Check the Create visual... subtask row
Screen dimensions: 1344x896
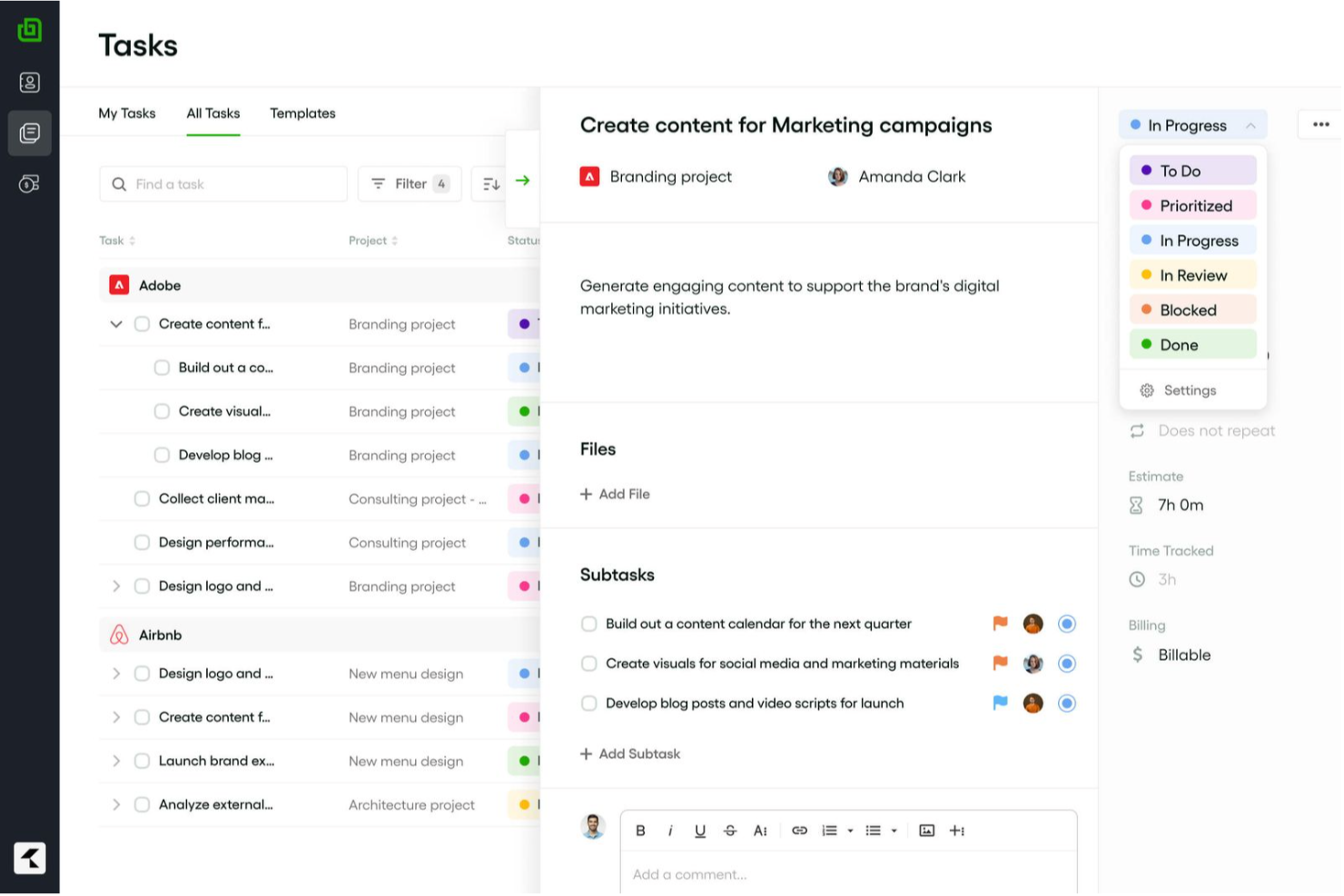coord(162,411)
